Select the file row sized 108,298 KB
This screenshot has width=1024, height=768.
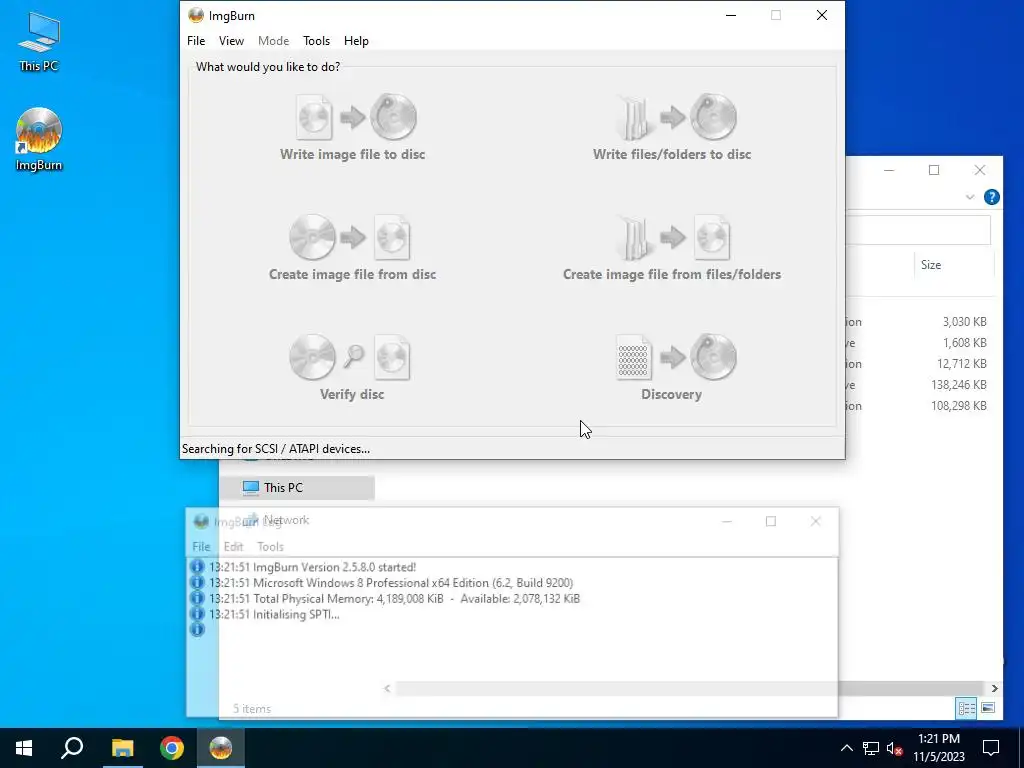[920, 405]
